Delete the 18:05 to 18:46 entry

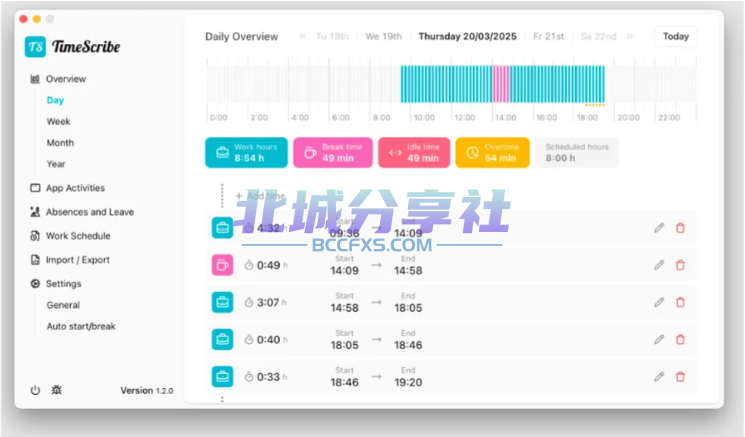click(x=680, y=340)
